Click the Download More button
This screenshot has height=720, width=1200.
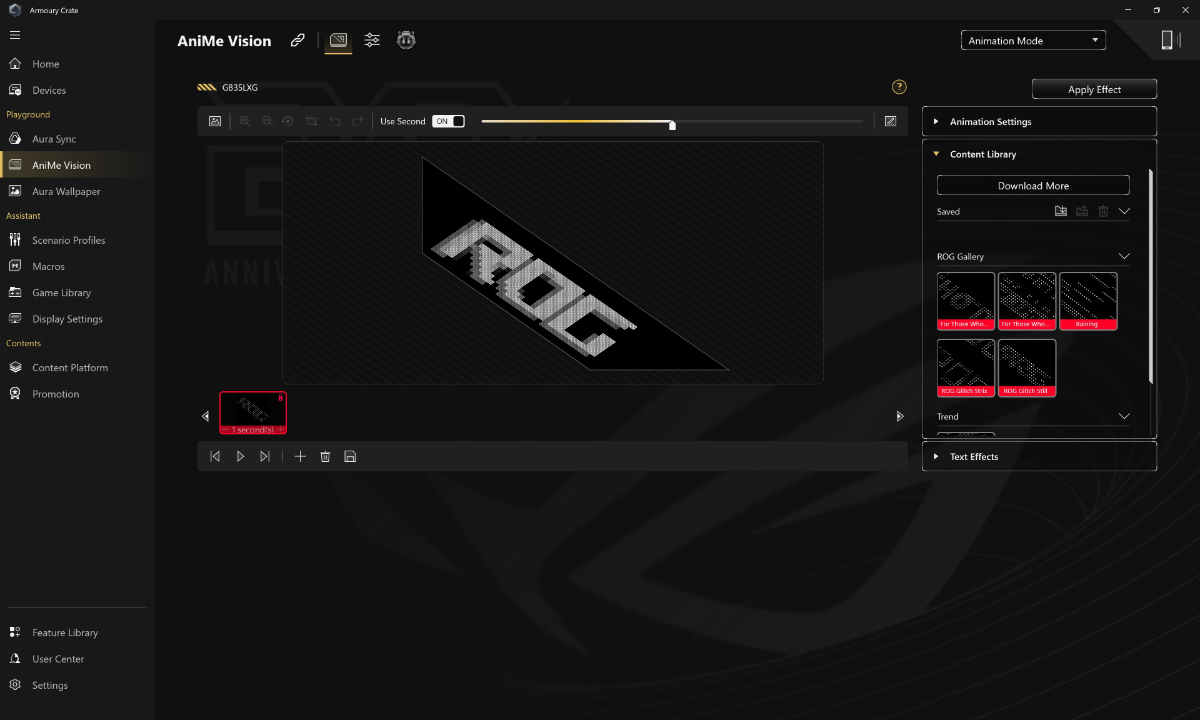click(x=1033, y=186)
